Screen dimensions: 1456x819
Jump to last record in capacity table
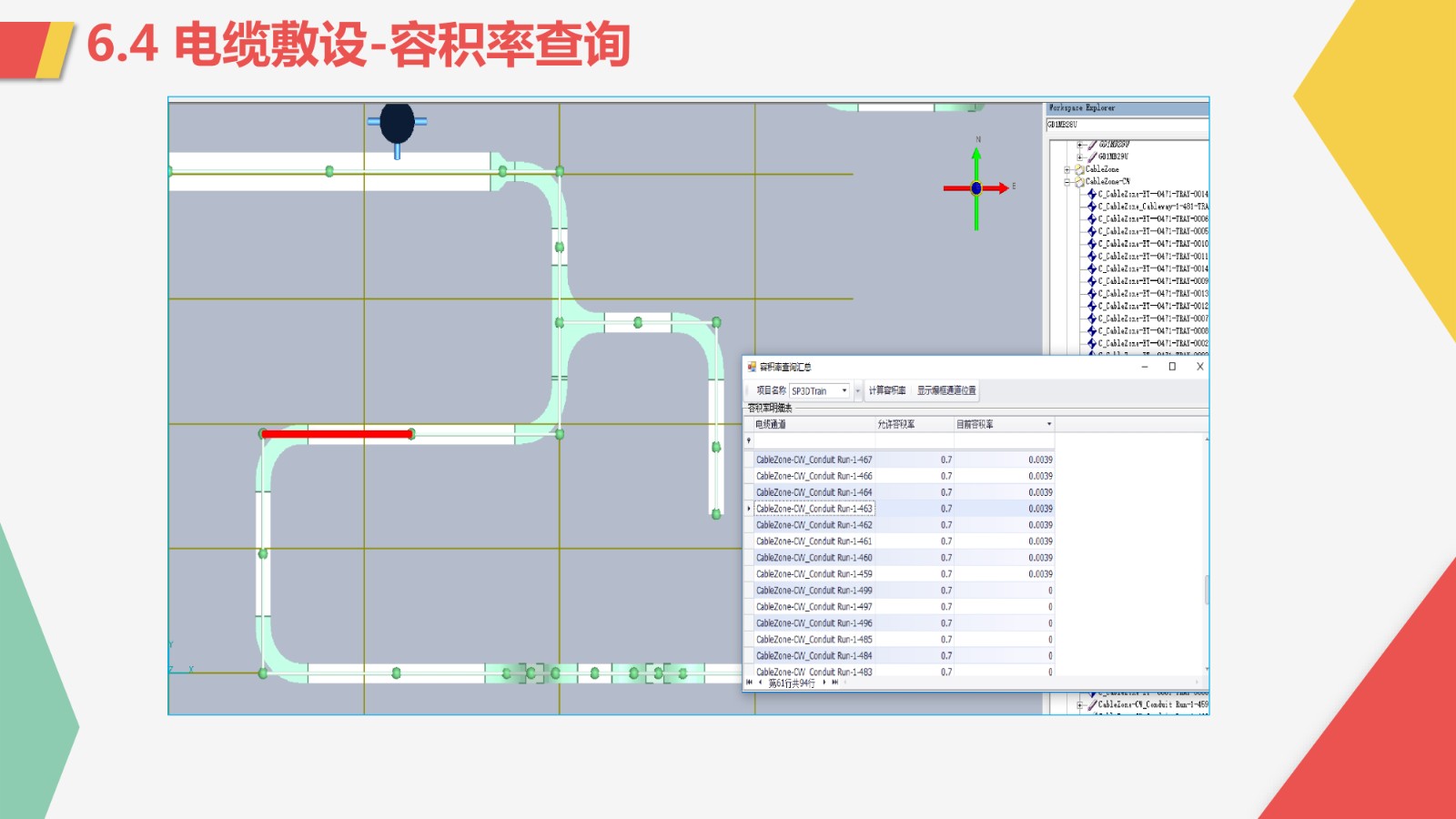coord(834,682)
